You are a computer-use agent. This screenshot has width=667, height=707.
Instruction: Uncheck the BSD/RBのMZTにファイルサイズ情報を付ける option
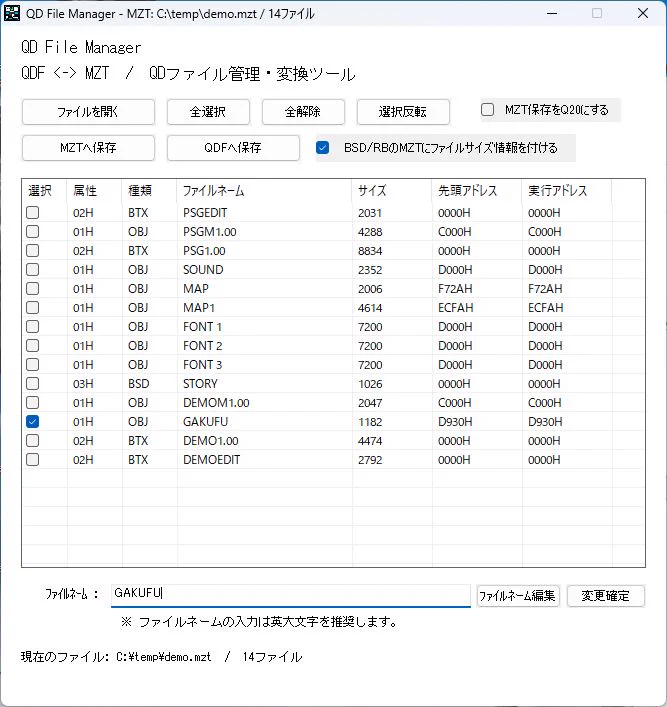coord(322,147)
